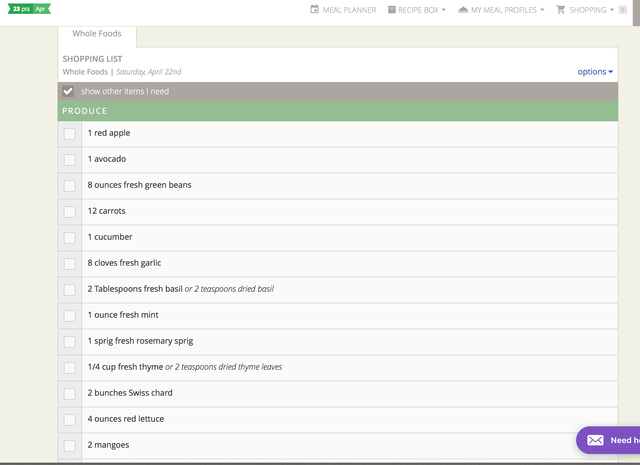Click the Need help button
640x465 pixels.
[608, 440]
